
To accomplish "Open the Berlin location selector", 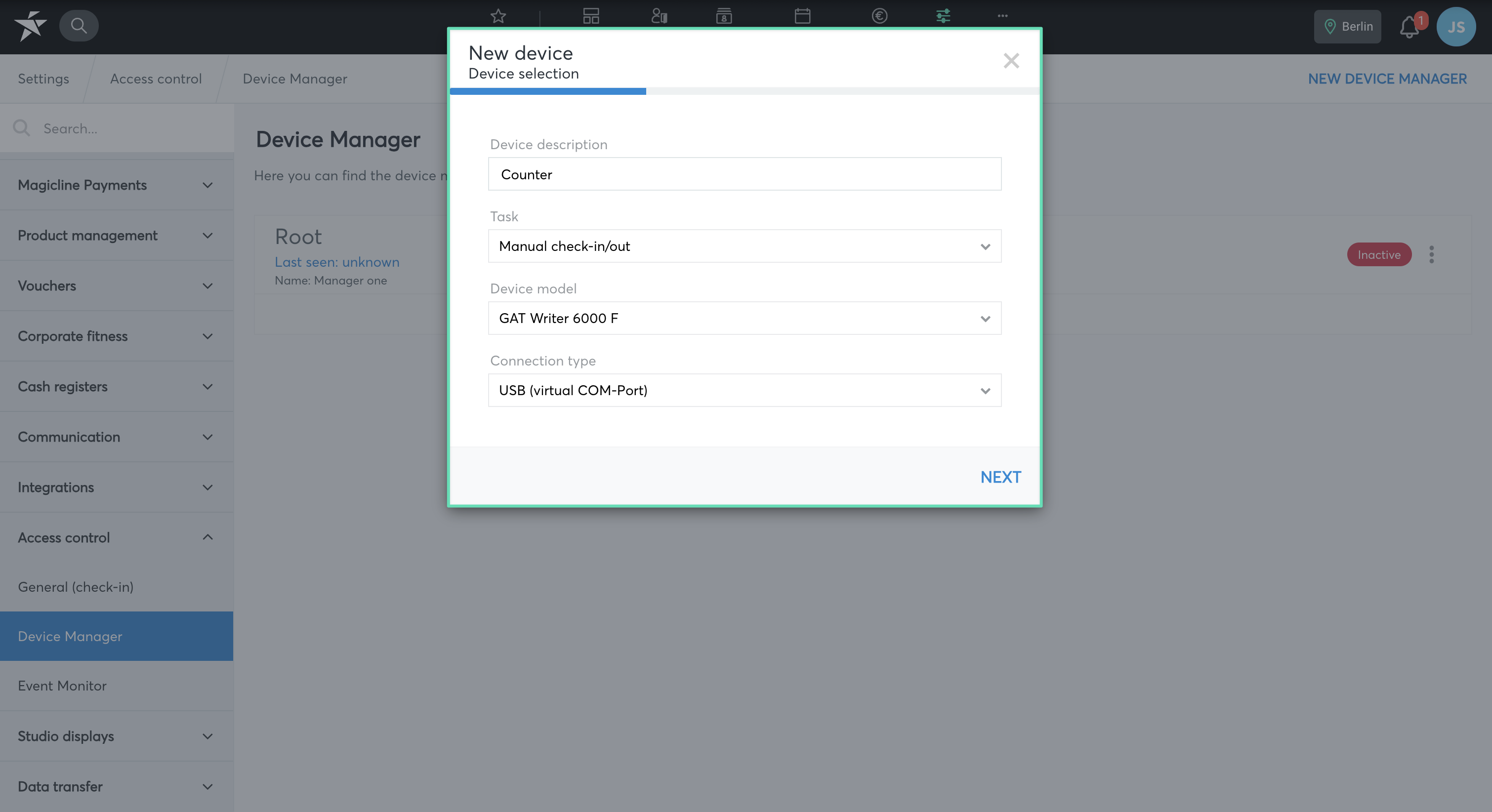I will [x=1347, y=27].
